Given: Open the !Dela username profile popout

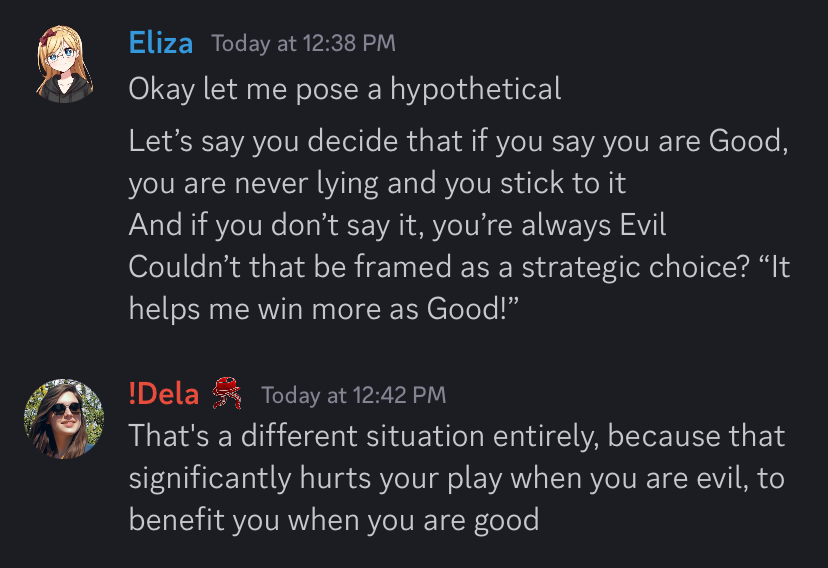Looking at the screenshot, I should (164, 394).
